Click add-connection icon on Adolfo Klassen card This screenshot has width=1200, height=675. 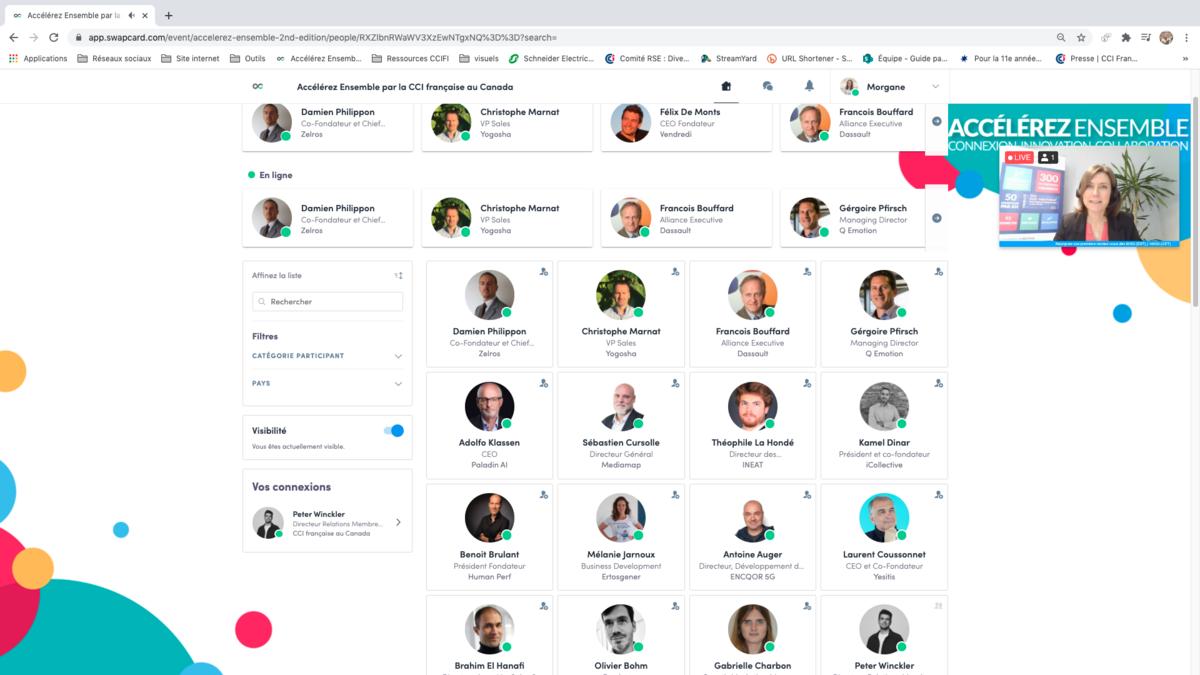click(x=544, y=383)
